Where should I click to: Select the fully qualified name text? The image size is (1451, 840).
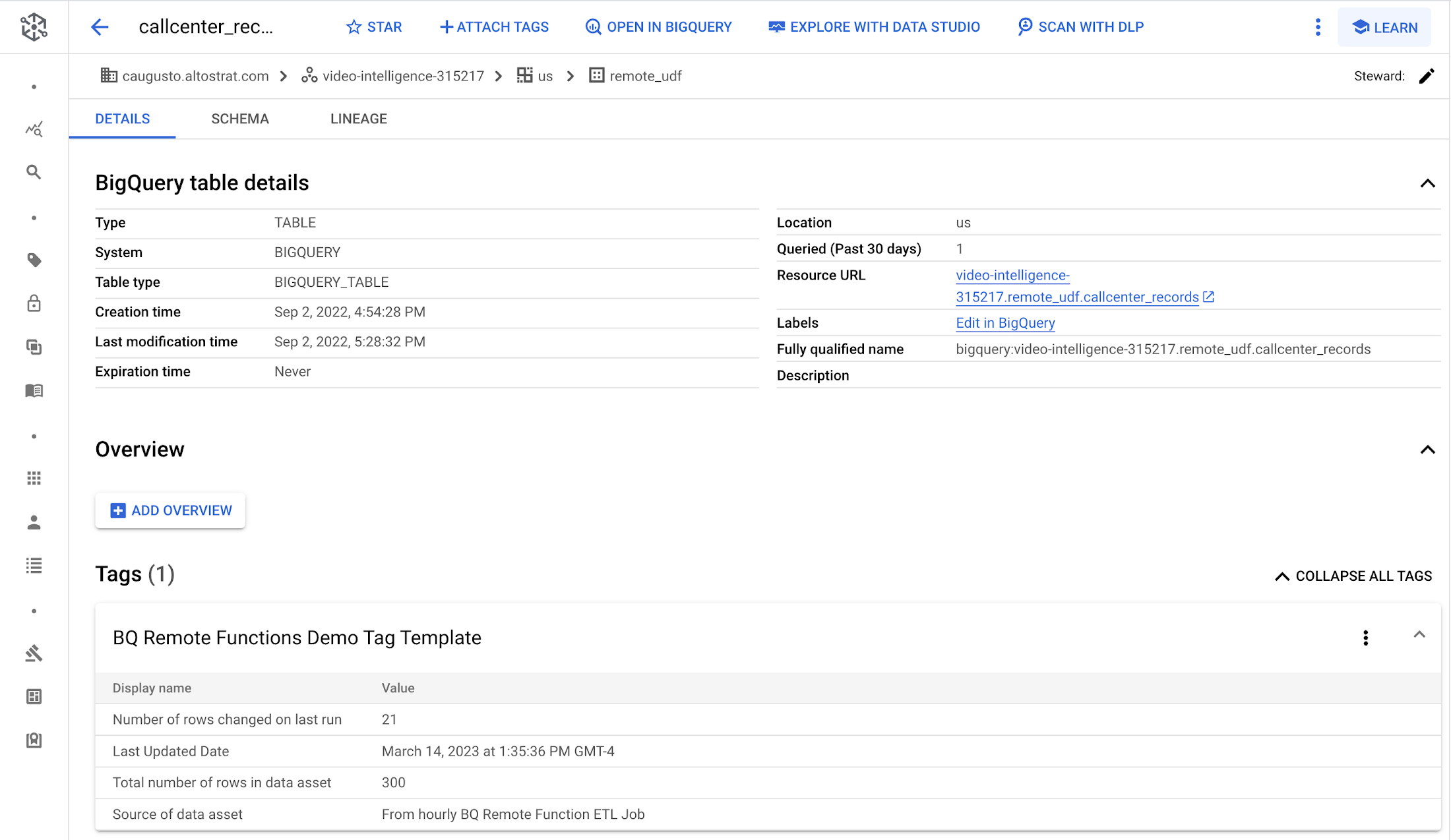coord(1163,349)
